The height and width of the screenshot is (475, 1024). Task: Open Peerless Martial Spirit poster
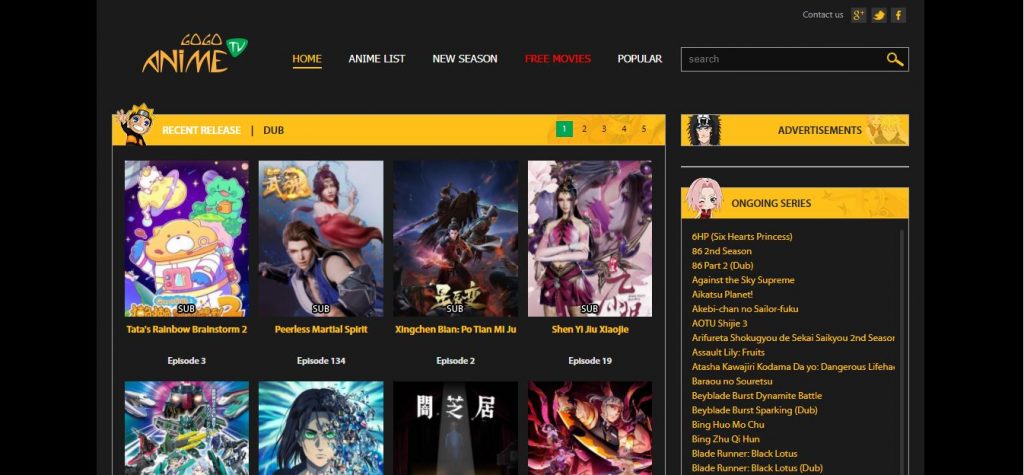click(x=321, y=238)
